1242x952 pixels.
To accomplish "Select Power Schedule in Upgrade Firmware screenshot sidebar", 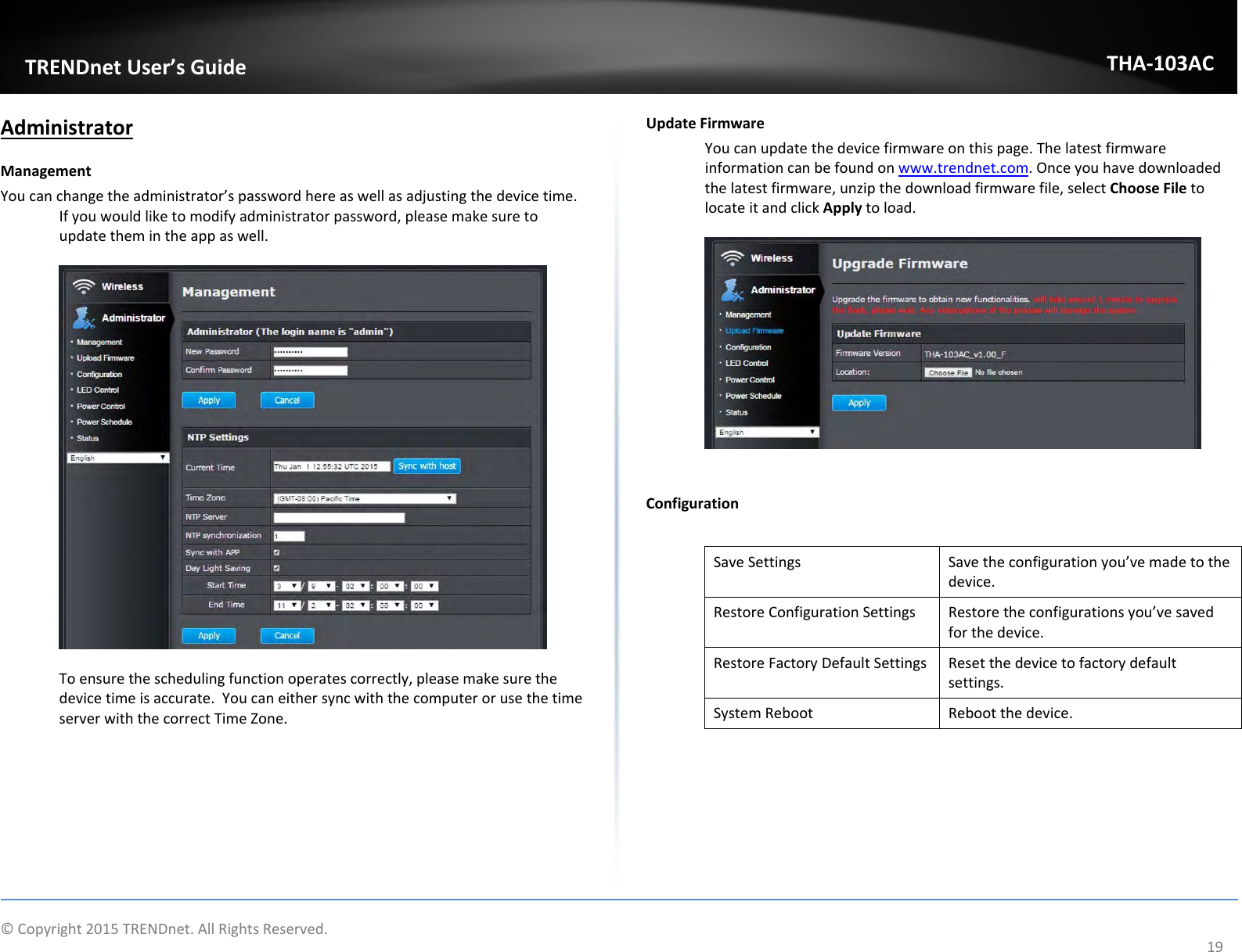I will point(753,397).
